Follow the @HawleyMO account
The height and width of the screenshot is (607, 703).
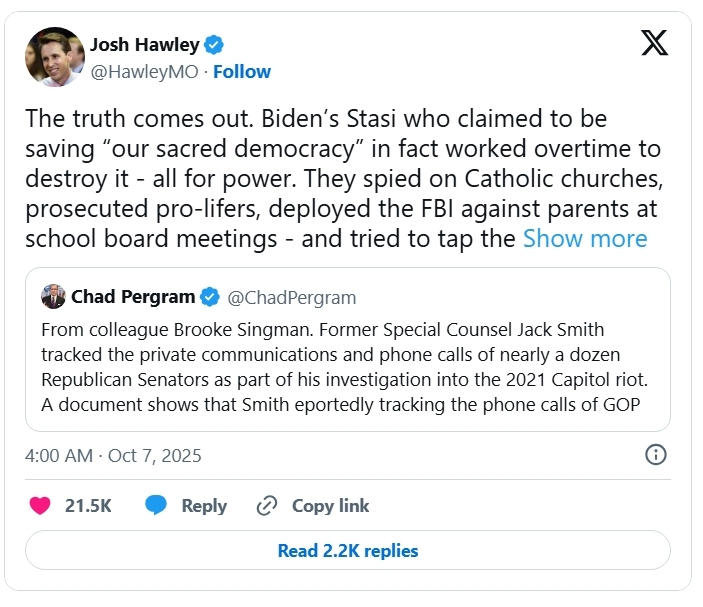pos(242,71)
